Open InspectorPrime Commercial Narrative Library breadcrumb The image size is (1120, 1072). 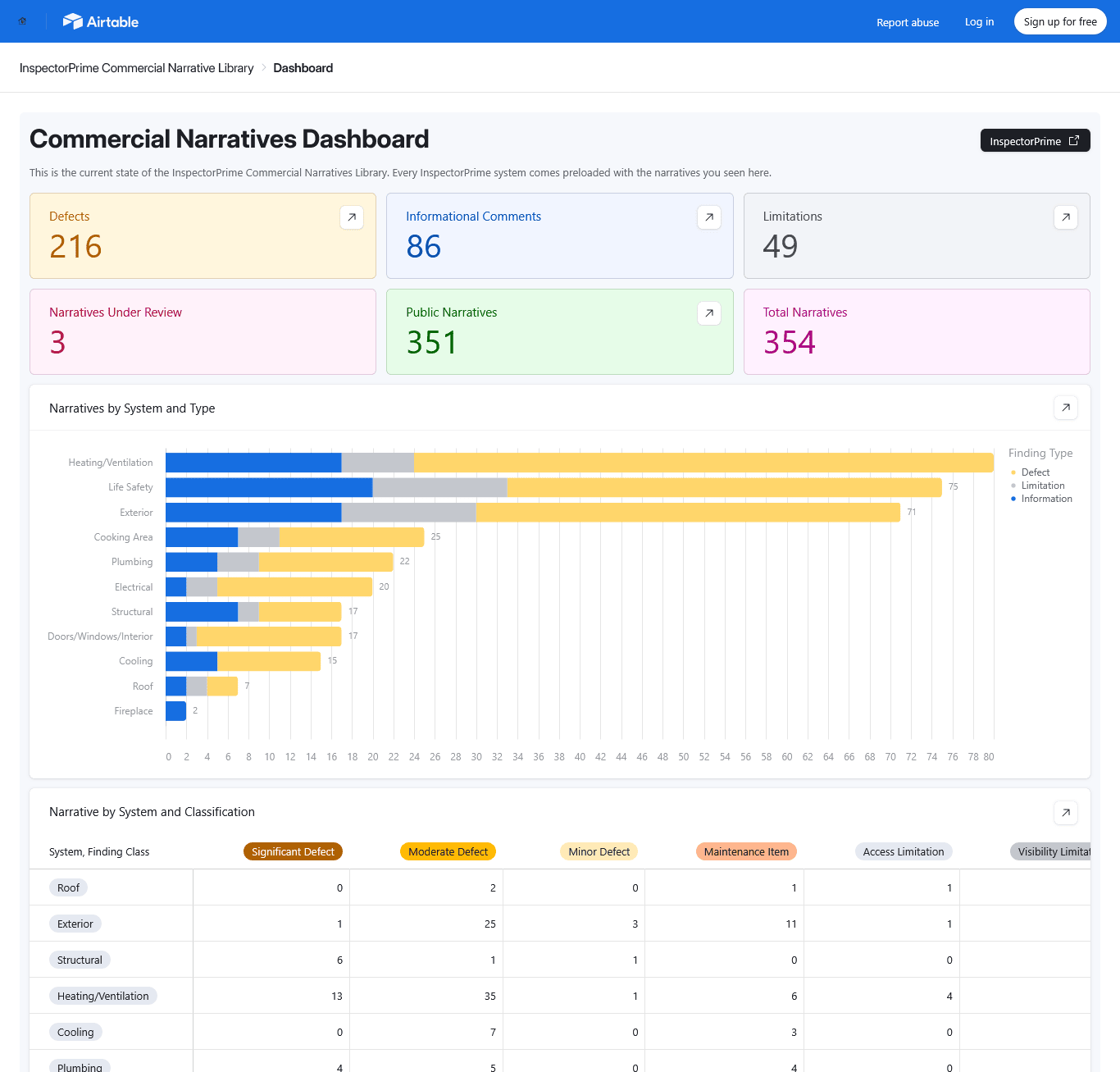coord(137,68)
